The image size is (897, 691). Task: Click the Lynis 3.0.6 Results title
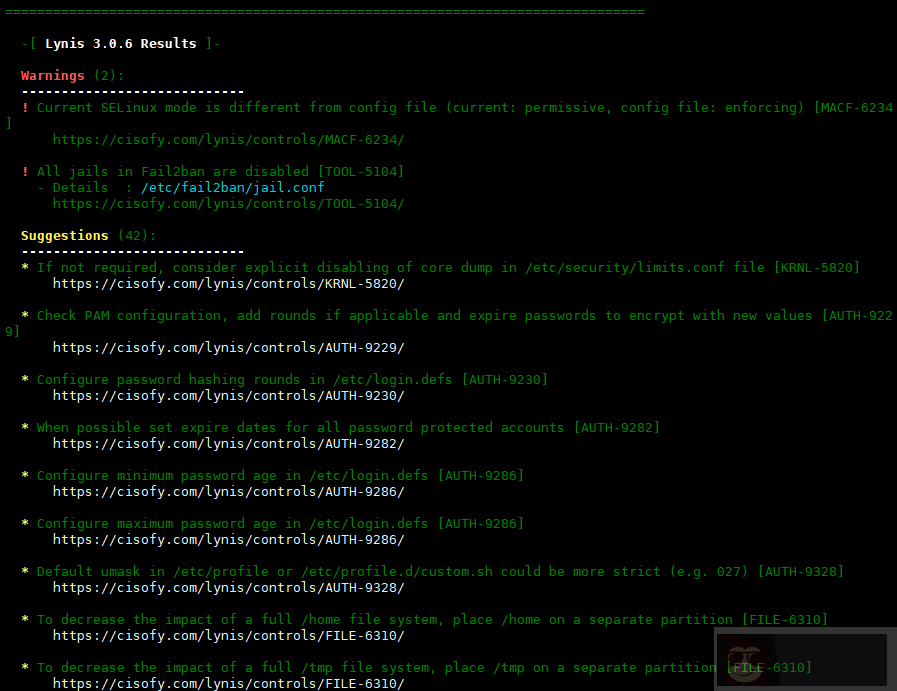pyautogui.click(x=120, y=44)
